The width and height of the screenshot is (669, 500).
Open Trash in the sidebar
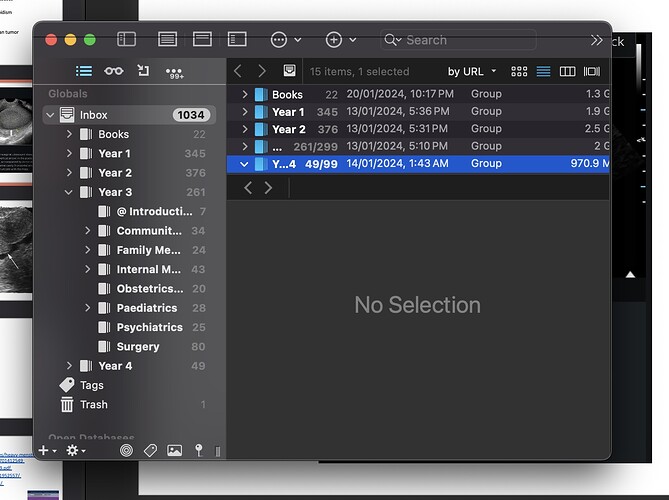tap(93, 405)
